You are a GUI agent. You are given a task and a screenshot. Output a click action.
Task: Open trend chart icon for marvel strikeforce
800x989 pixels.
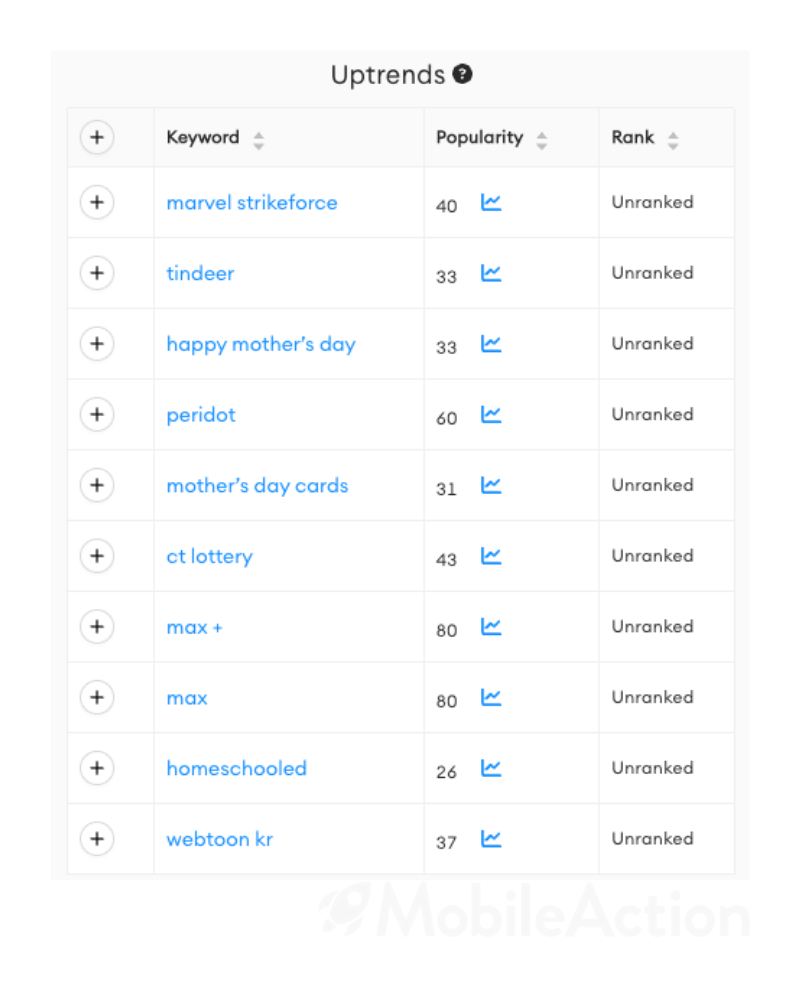[491, 202]
